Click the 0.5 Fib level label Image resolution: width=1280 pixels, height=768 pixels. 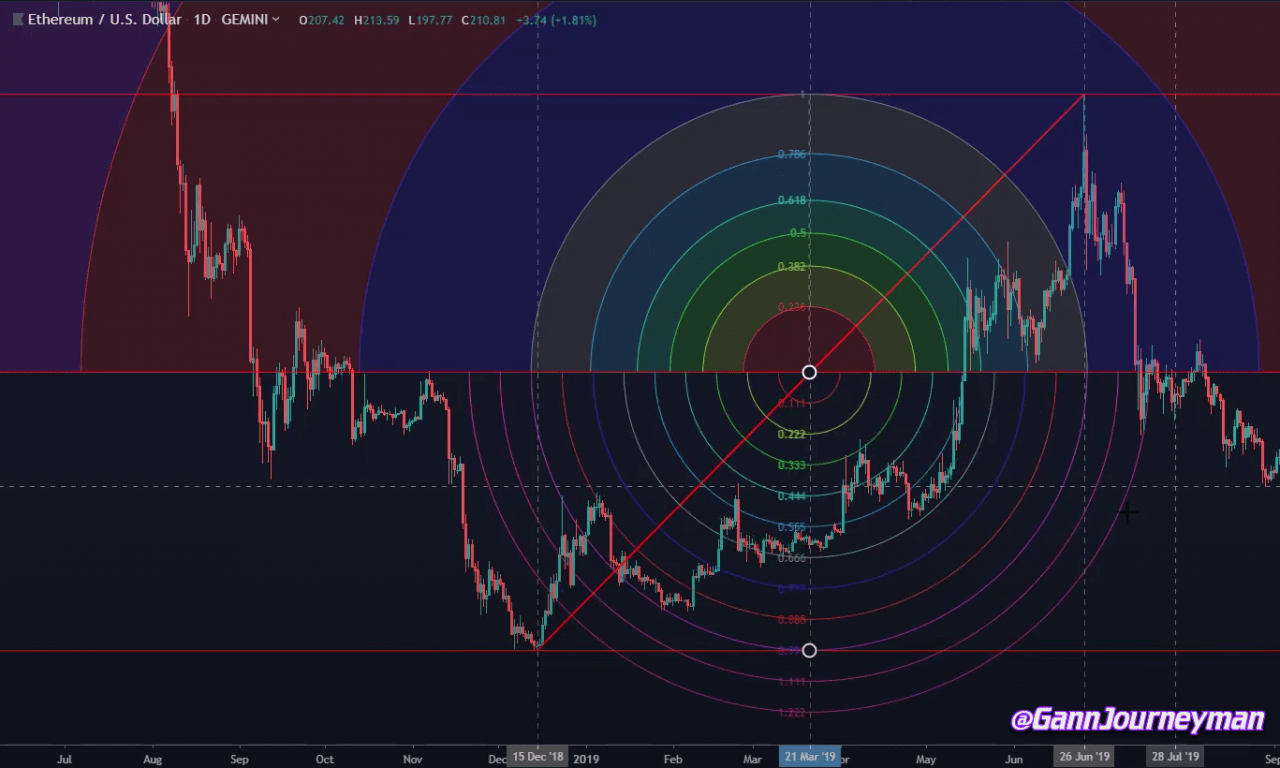798,233
